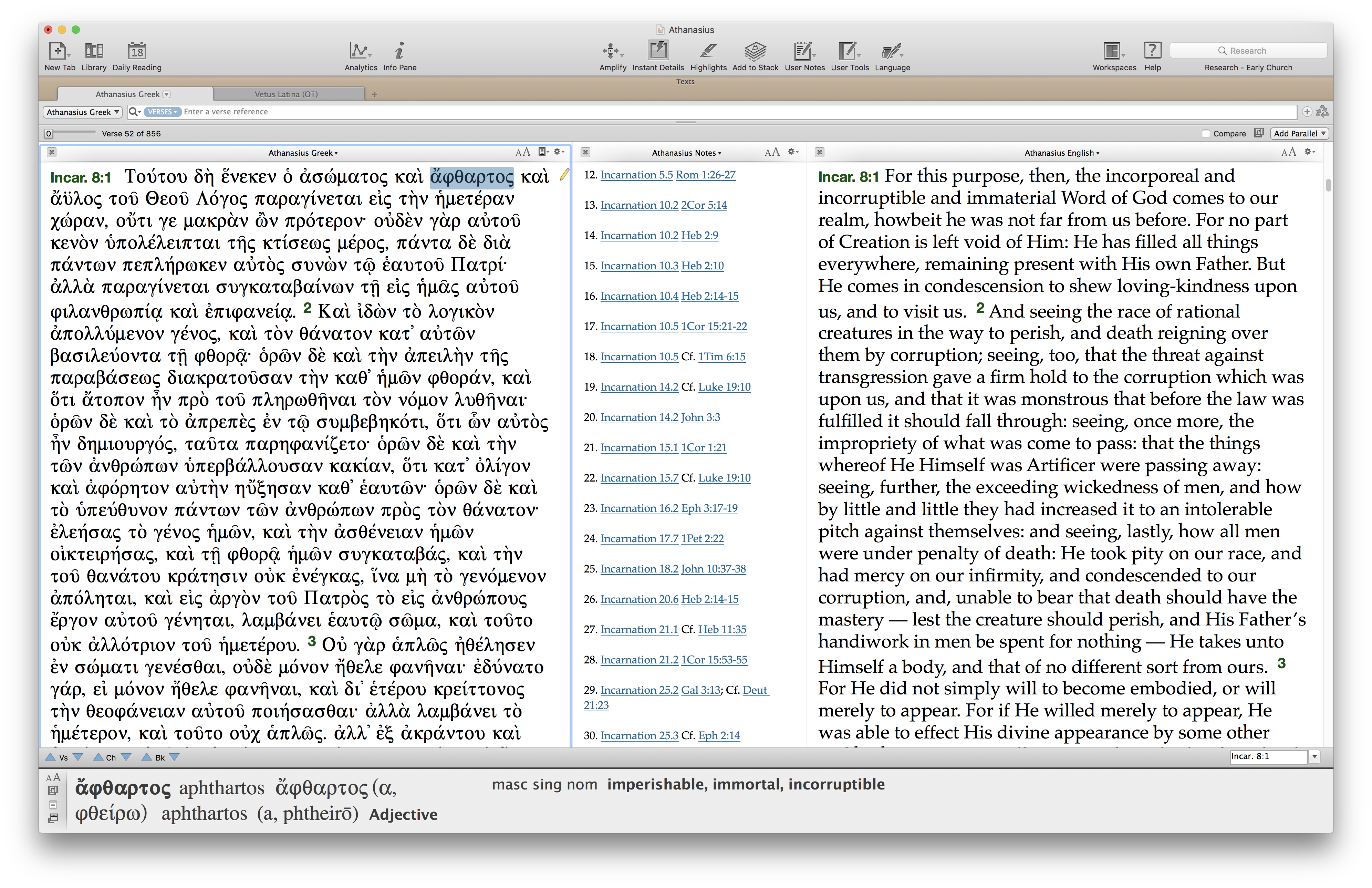Viewport: 1372px width, 888px height.
Task: Open the Language tool
Action: (892, 56)
